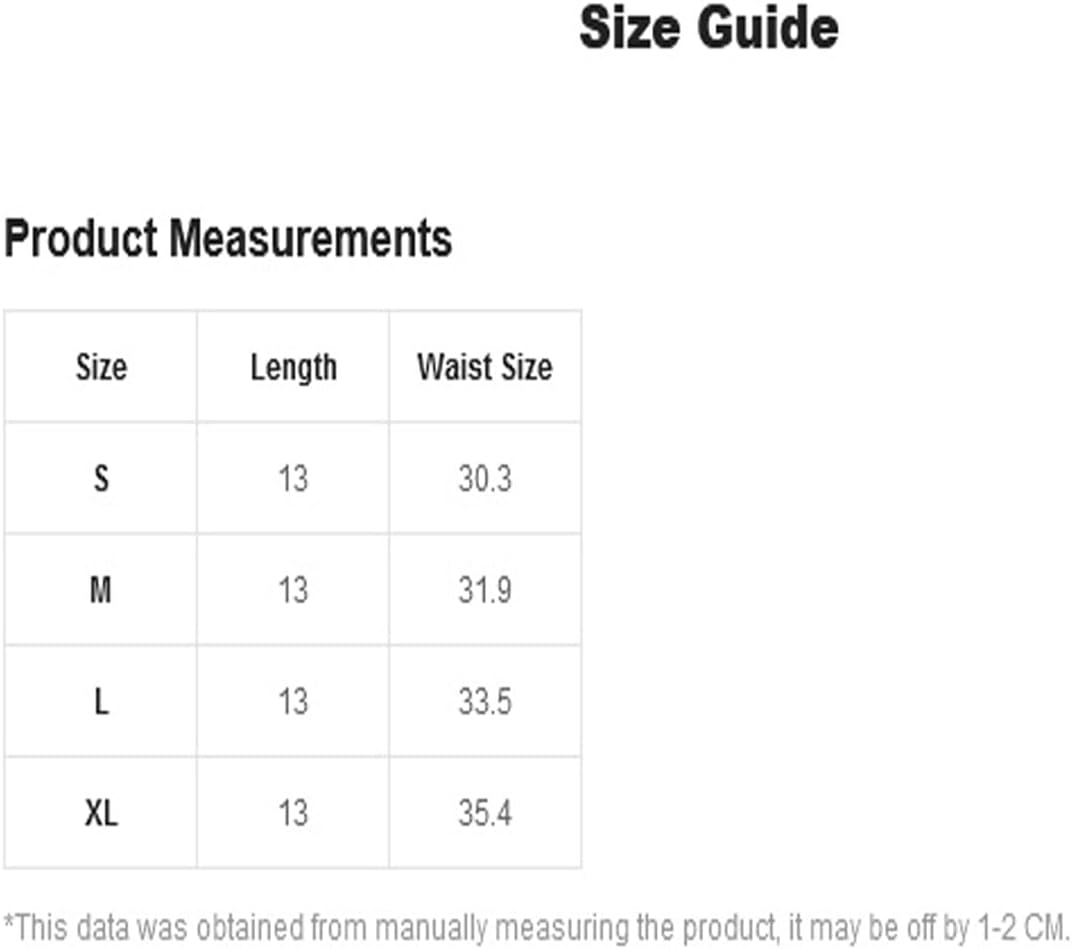Click the length value 13 for size S

[x=293, y=479]
